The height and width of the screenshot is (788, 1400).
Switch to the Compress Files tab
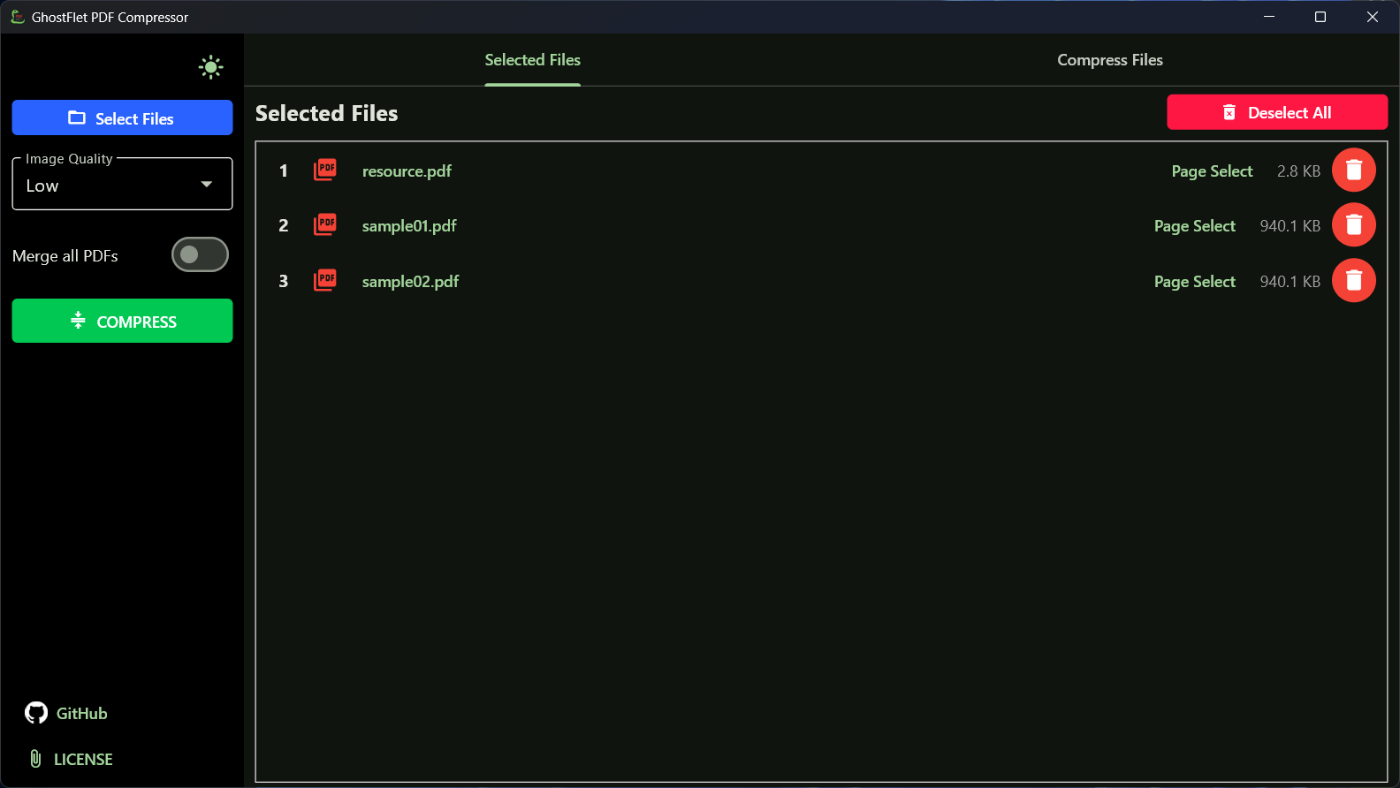(1109, 60)
